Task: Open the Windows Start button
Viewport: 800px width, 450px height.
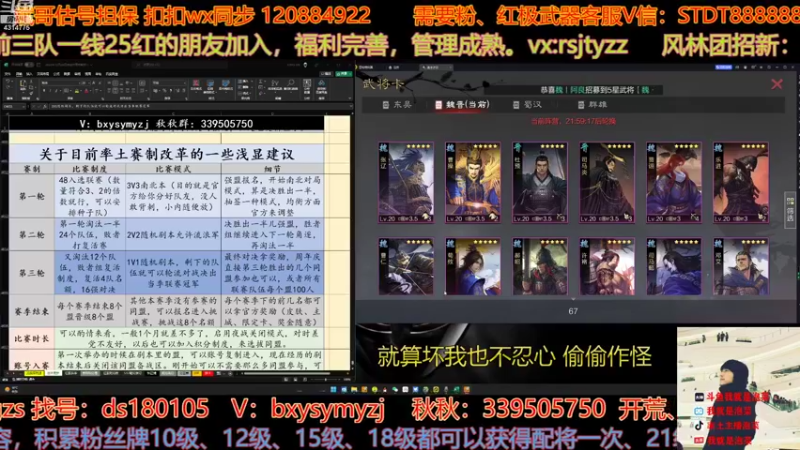Action: (333, 390)
